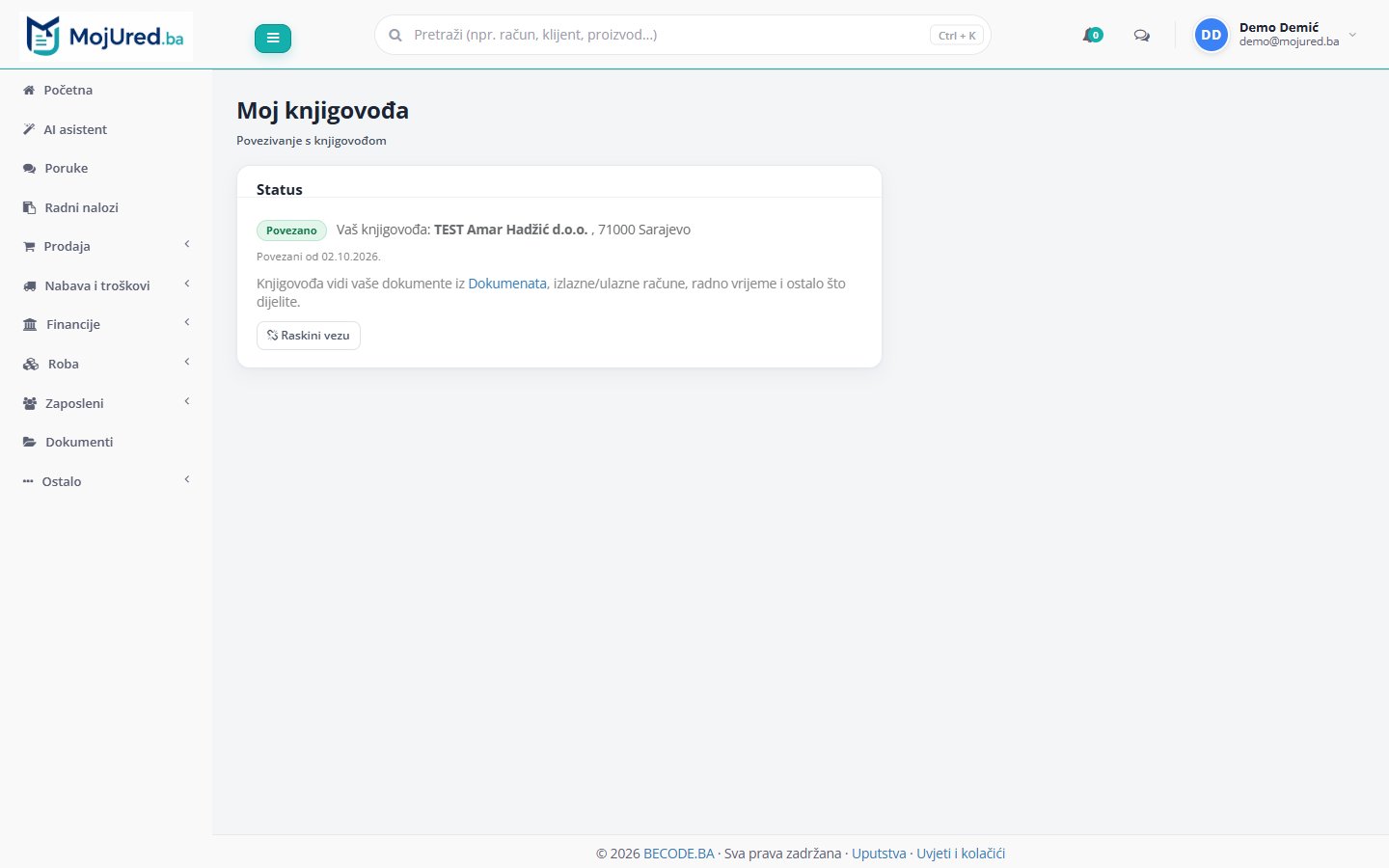This screenshot has width=1389, height=868.
Task: Expand the Prodaja submenu chevron
Action: pyautogui.click(x=187, y=245)
